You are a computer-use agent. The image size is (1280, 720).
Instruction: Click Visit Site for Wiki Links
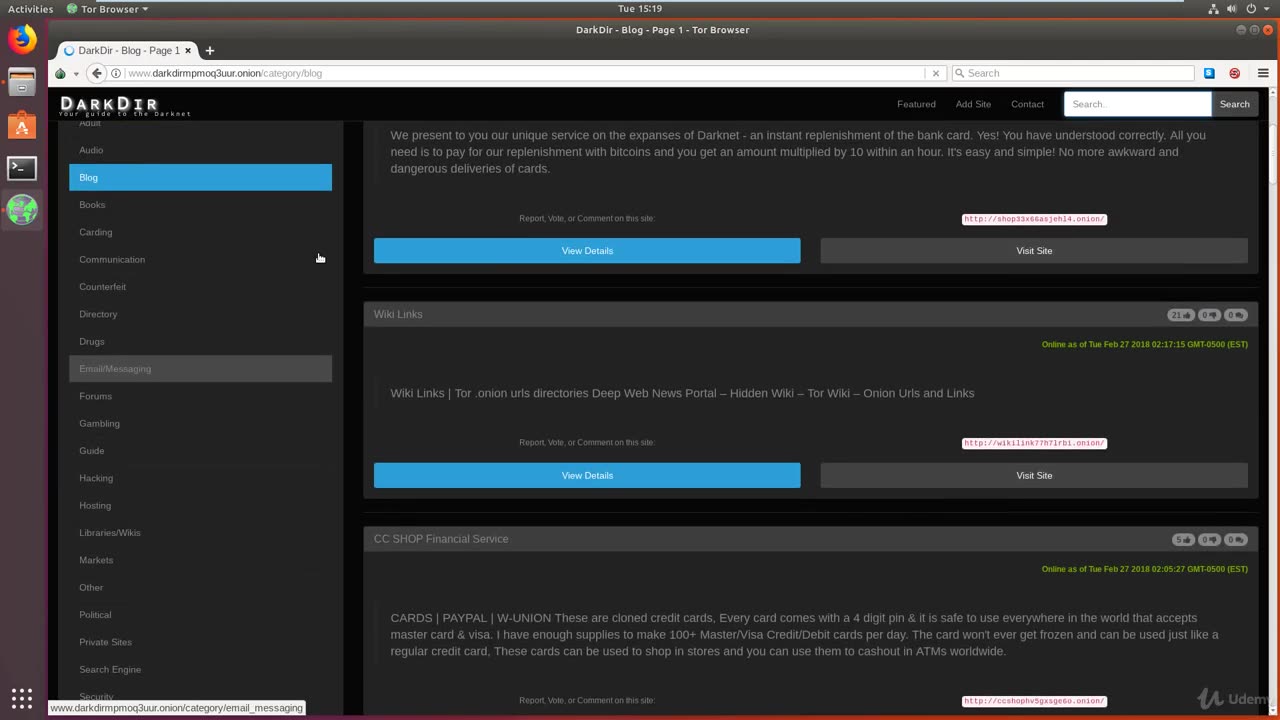(x=1034, y=475)
